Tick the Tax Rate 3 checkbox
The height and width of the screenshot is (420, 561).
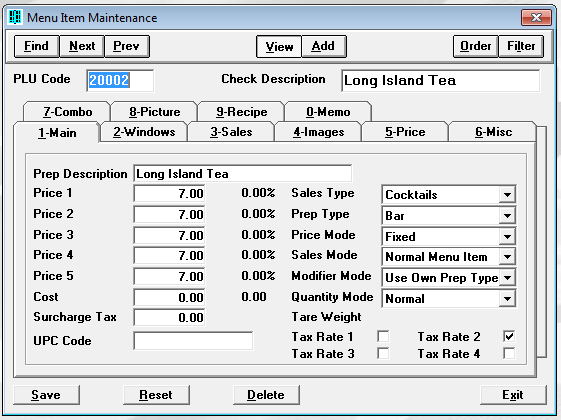click(x=383, y=353)
